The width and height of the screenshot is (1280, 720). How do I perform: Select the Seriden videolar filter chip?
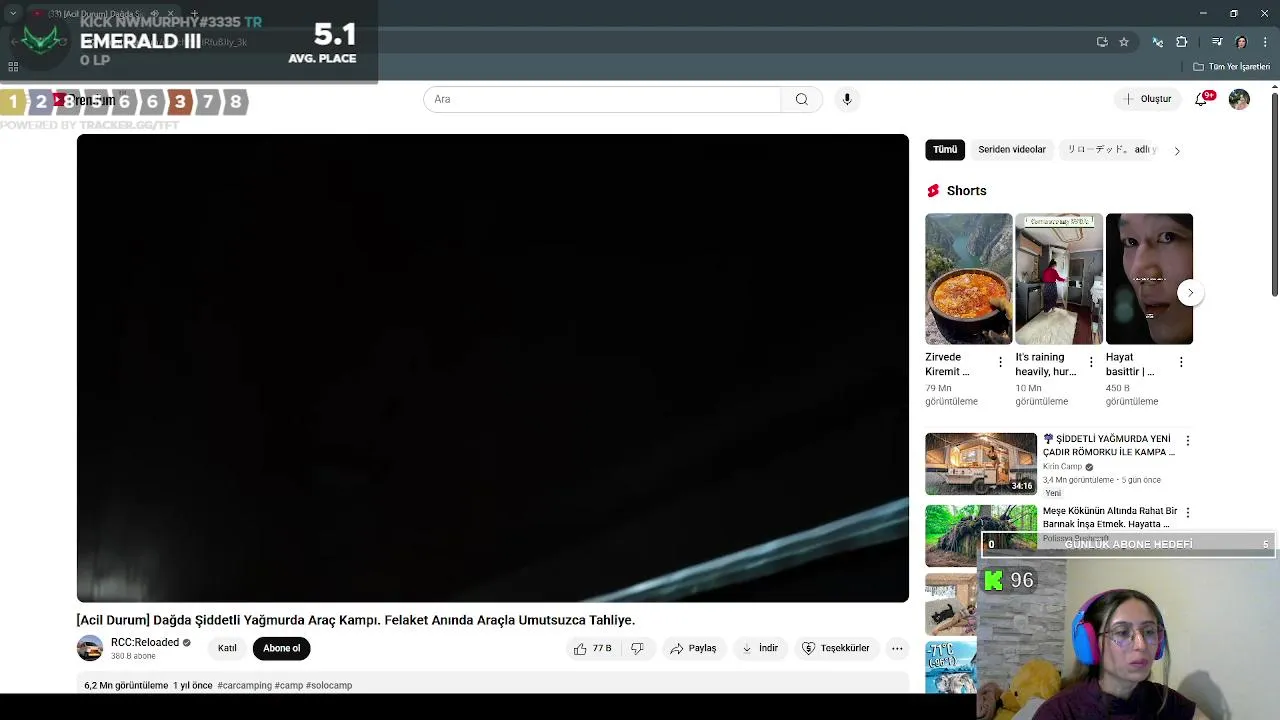1012,149
